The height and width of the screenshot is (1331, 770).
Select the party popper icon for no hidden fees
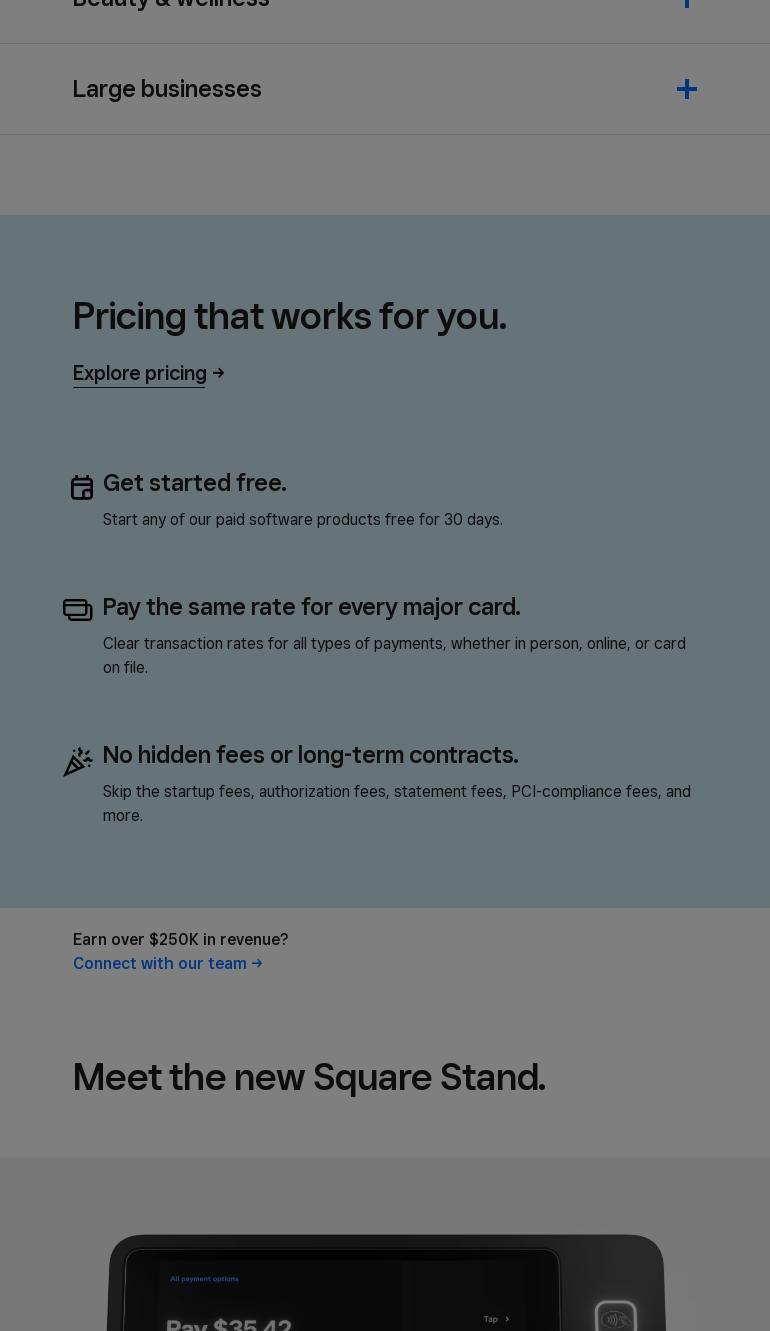click(78, 762)
